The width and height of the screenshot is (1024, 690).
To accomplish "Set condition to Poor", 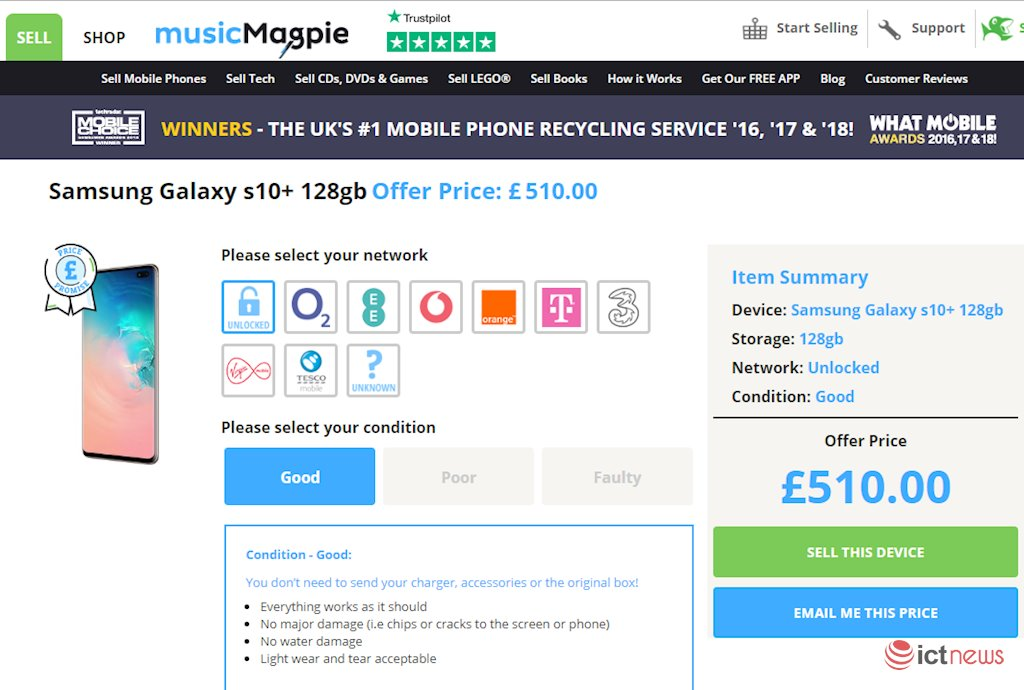I will pos(458,477).
